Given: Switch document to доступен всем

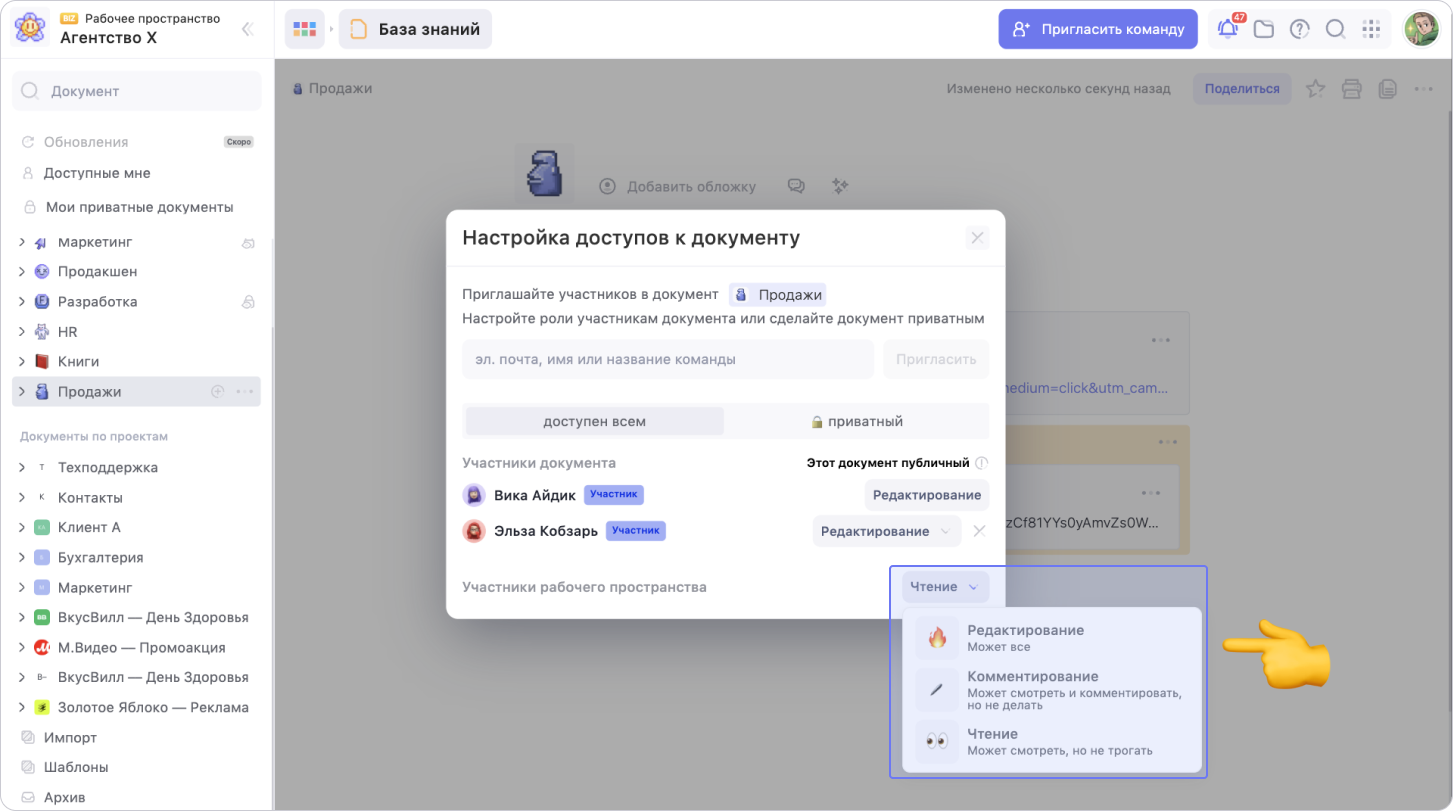Looking at the screenshot, I should tap(595, 421).
